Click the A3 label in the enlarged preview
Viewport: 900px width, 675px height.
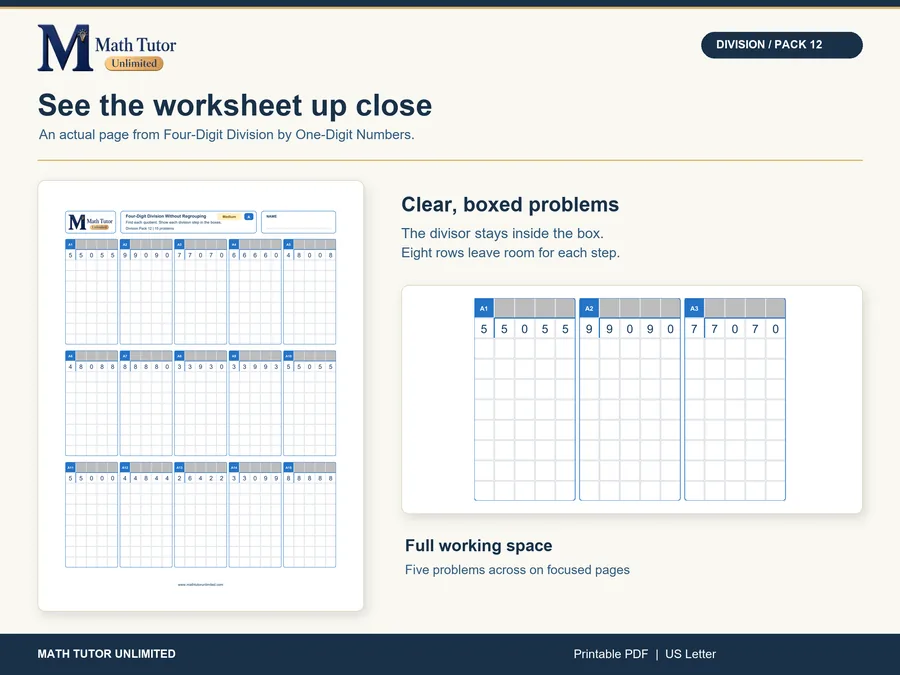[x=694, y=308]
